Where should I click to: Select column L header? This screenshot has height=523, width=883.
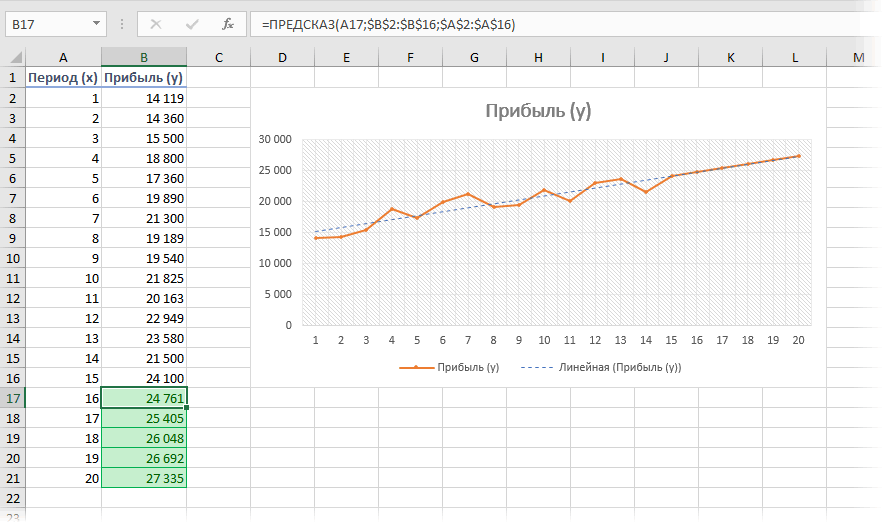(795, 58)
